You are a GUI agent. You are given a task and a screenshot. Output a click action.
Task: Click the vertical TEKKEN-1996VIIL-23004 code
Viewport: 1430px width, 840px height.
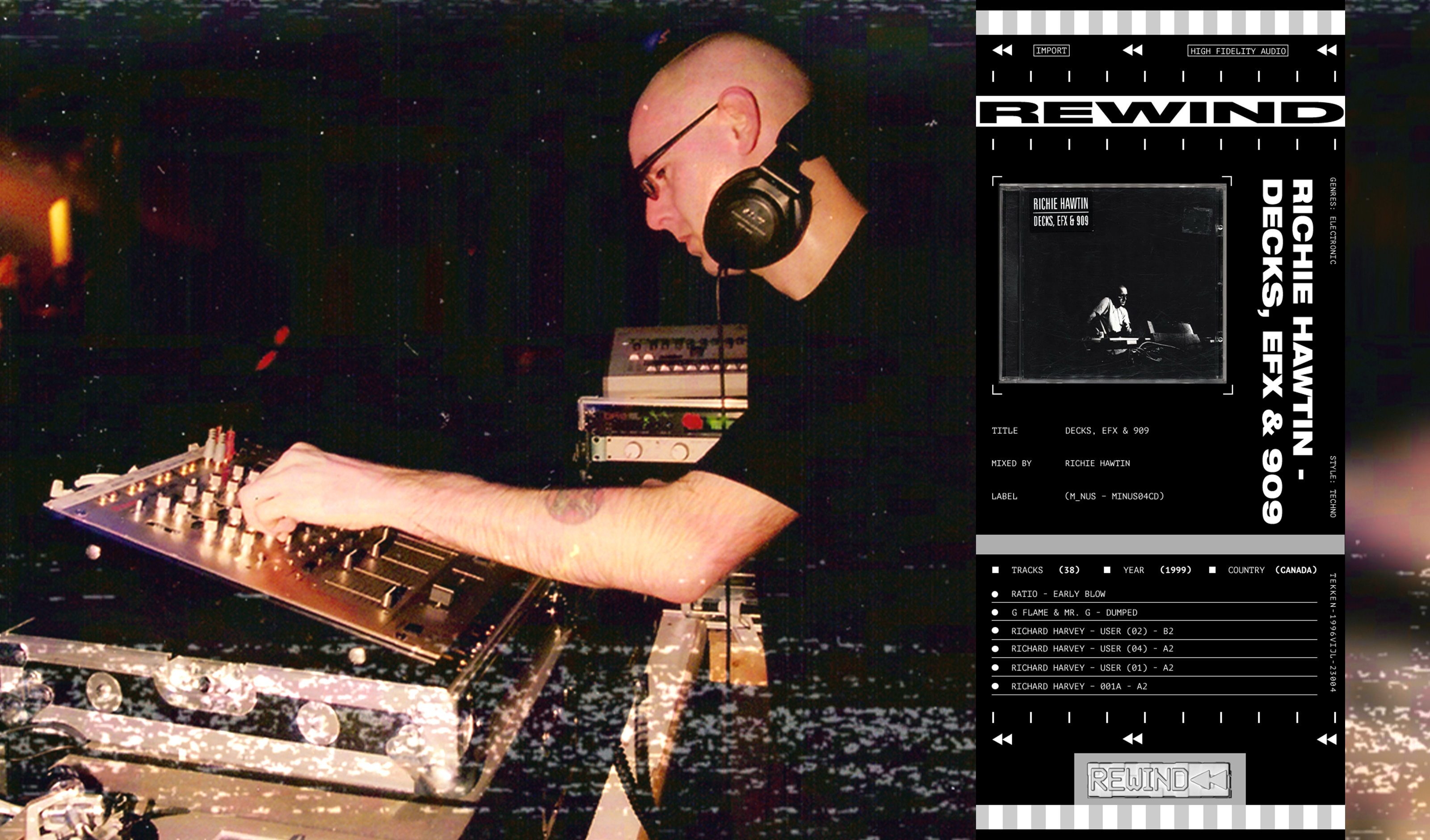point(1333,632)
